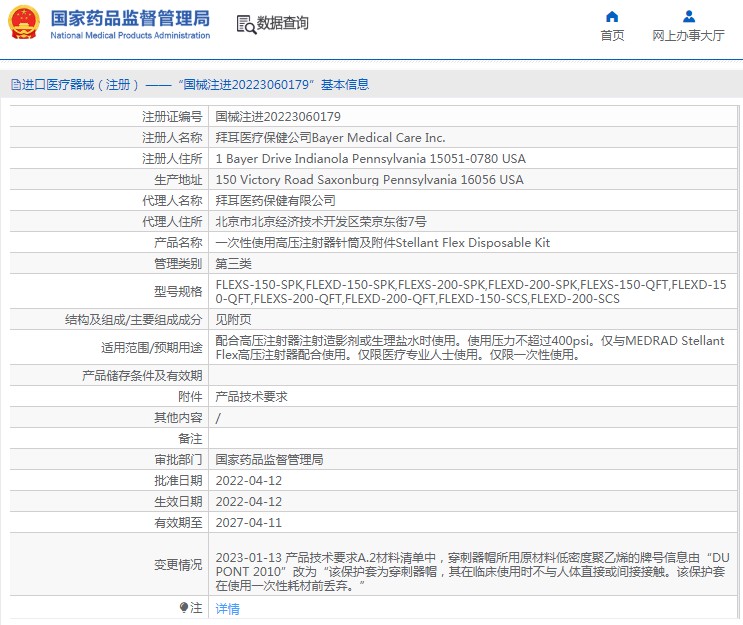Screen dimensions: 743x625
Task: Click the 注册证编号 label cell
Action: click(172, 117)
